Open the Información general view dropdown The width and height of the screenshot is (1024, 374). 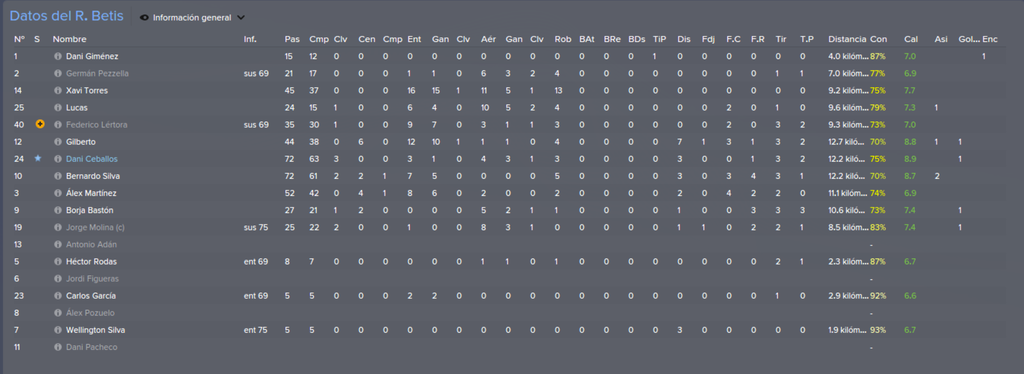[x=193, y=18]
